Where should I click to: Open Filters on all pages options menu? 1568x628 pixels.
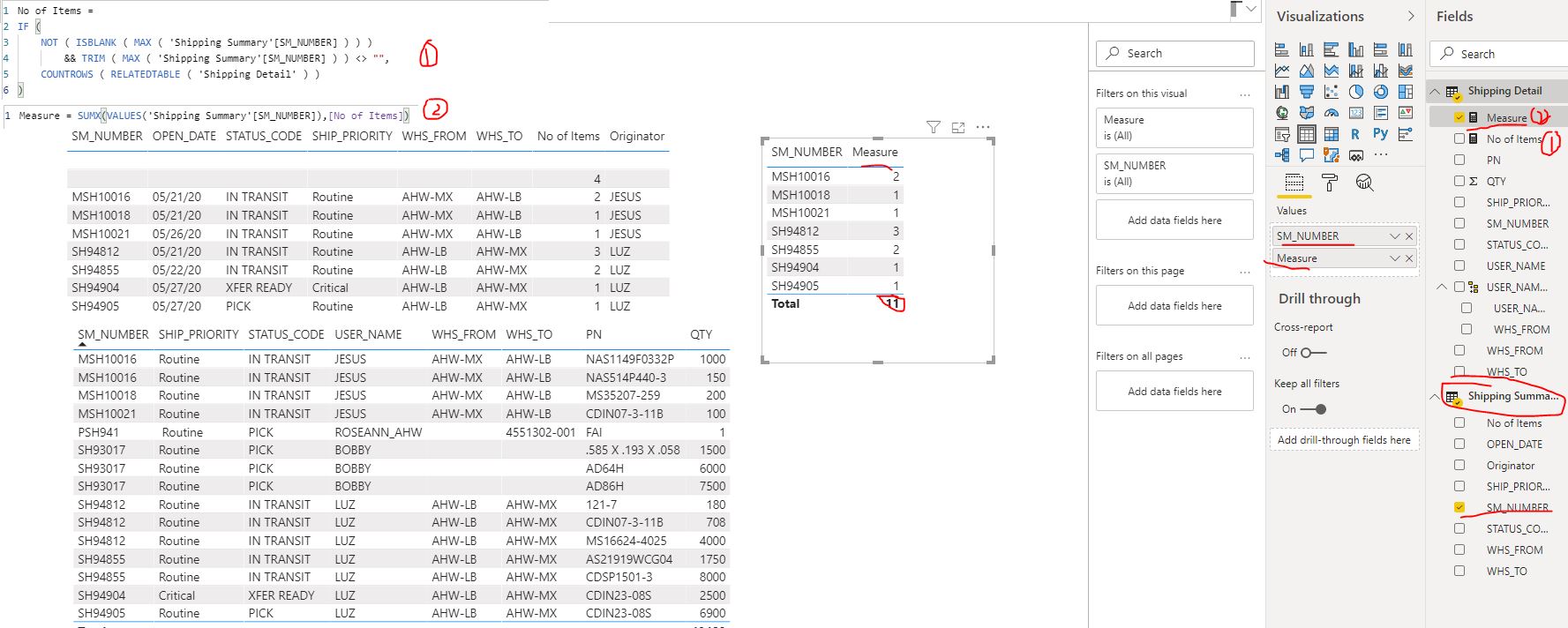[1245, 356]
